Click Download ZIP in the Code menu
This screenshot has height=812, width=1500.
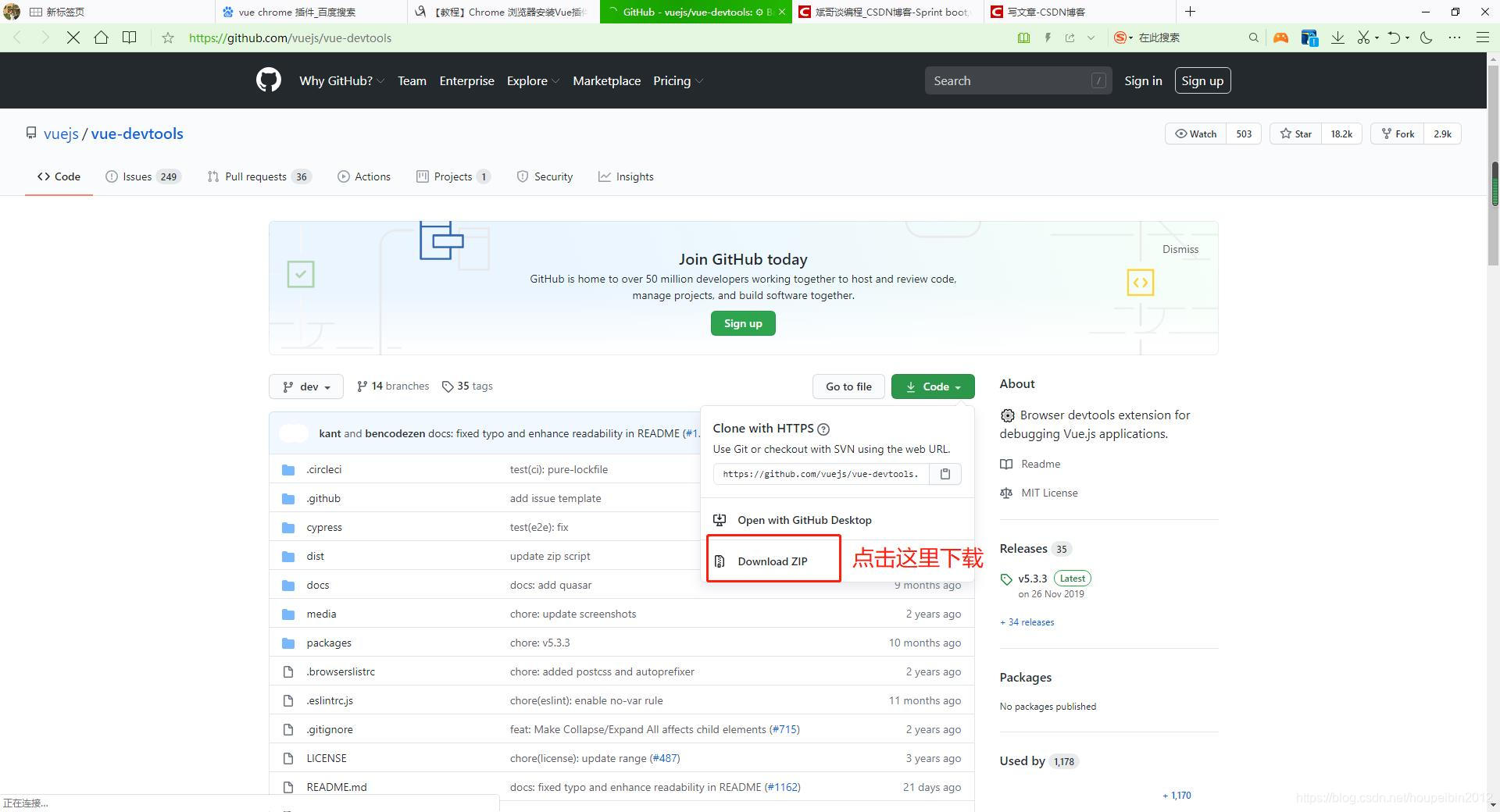tap(773, 561)
